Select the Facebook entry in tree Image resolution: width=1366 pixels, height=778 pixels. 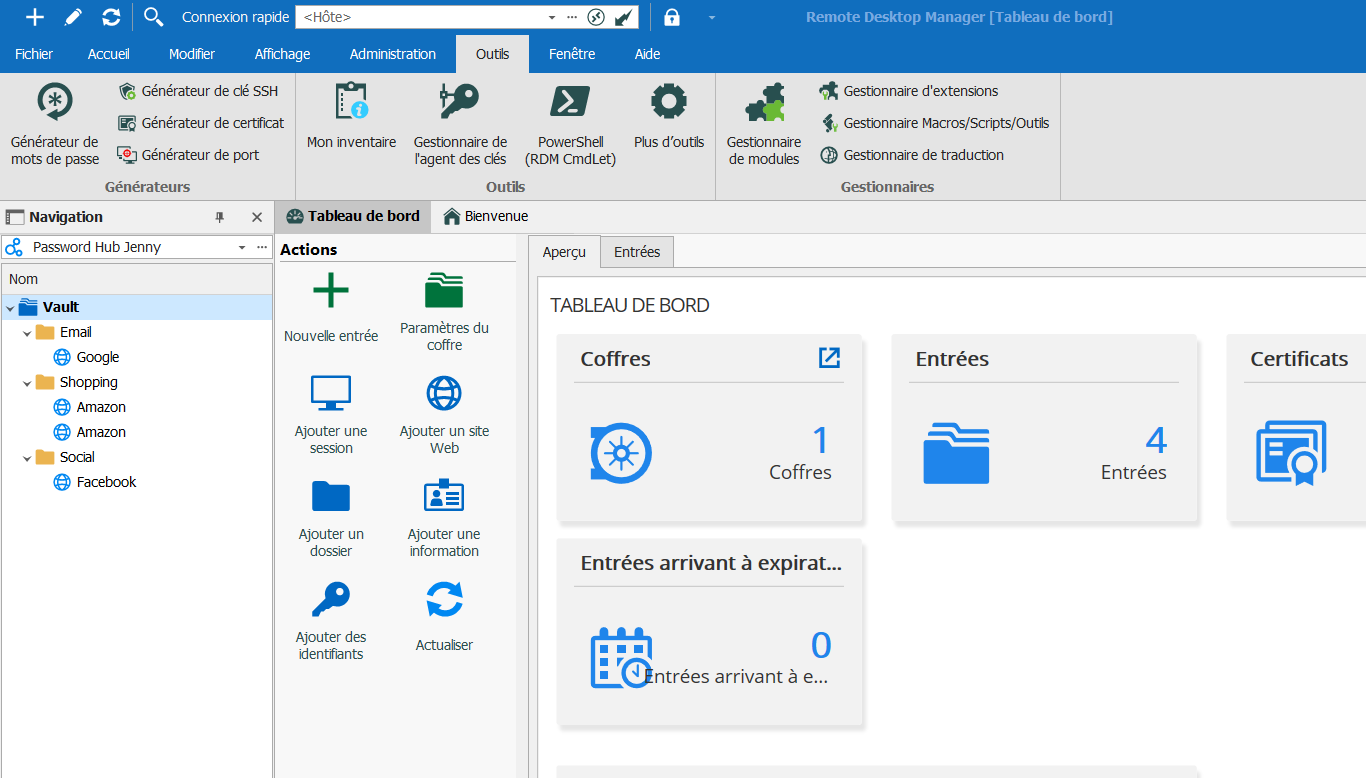[x=106, y=482]
